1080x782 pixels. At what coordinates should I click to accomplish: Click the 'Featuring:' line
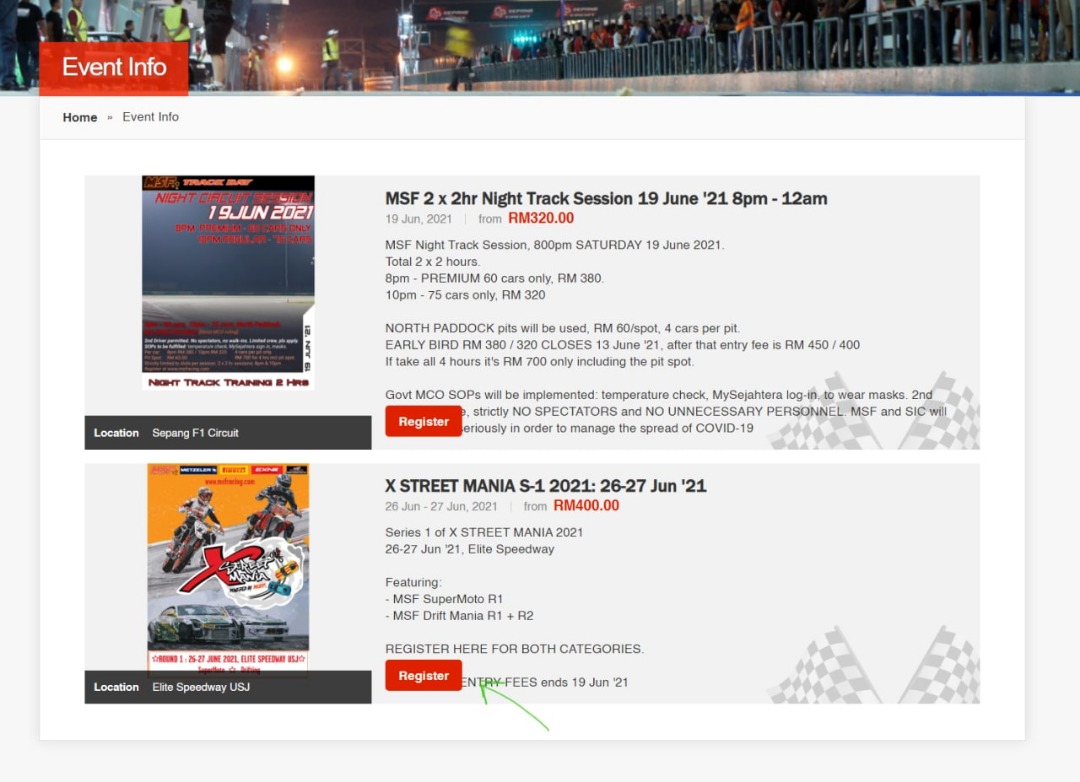[413, 582]
